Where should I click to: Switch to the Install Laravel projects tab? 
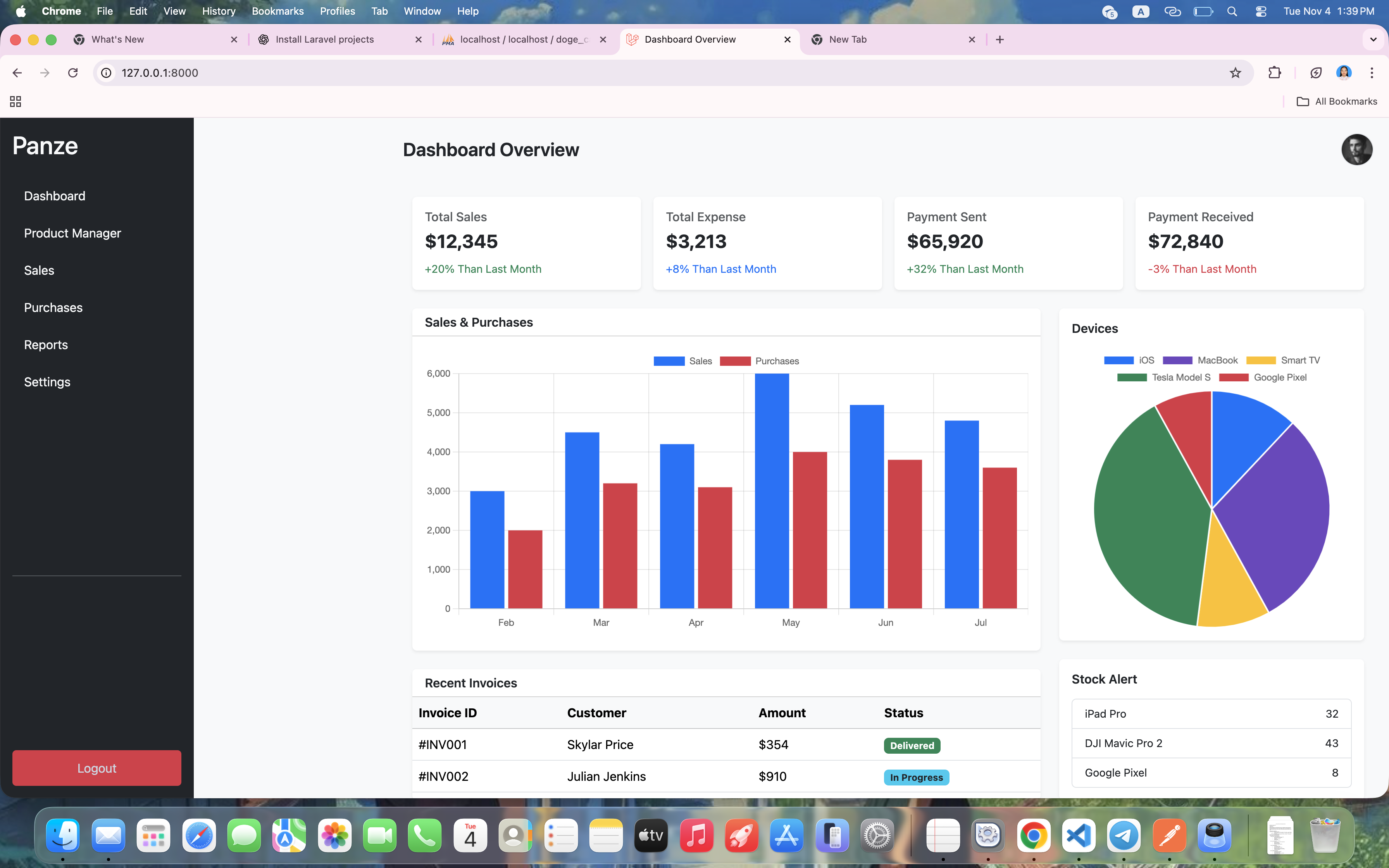pyautogui.click(x=325, y=40)
